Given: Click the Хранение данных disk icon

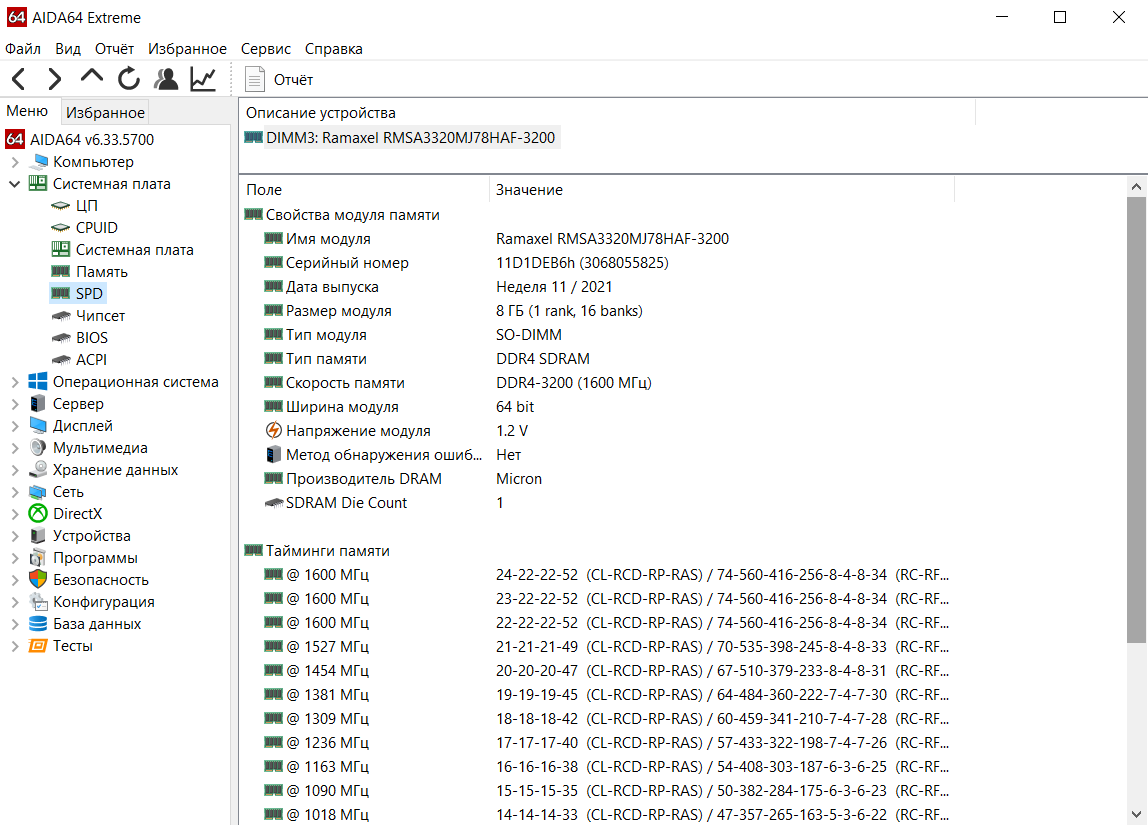Looking at the screenshot, I should point(38,469).
